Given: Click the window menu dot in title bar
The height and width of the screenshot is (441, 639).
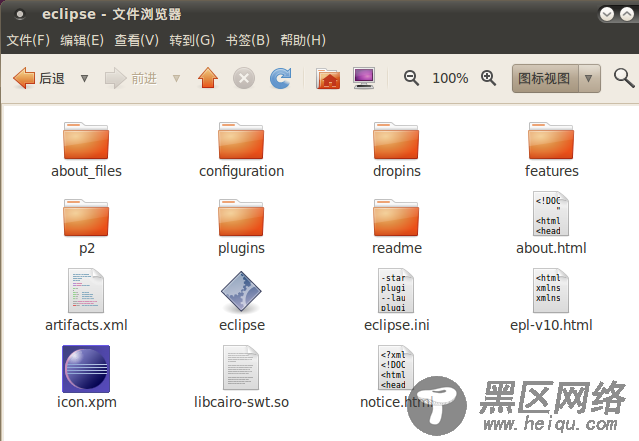Looking at the screenshot, I should (x=20, y=15).
